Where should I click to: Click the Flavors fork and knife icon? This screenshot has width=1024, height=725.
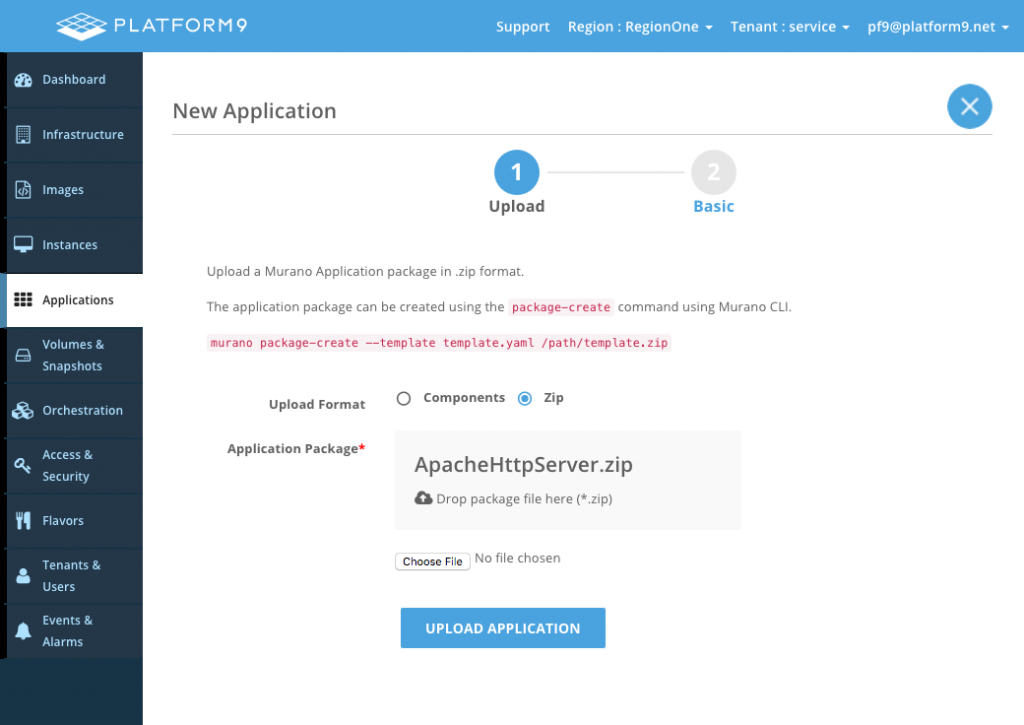pos(24,521)
